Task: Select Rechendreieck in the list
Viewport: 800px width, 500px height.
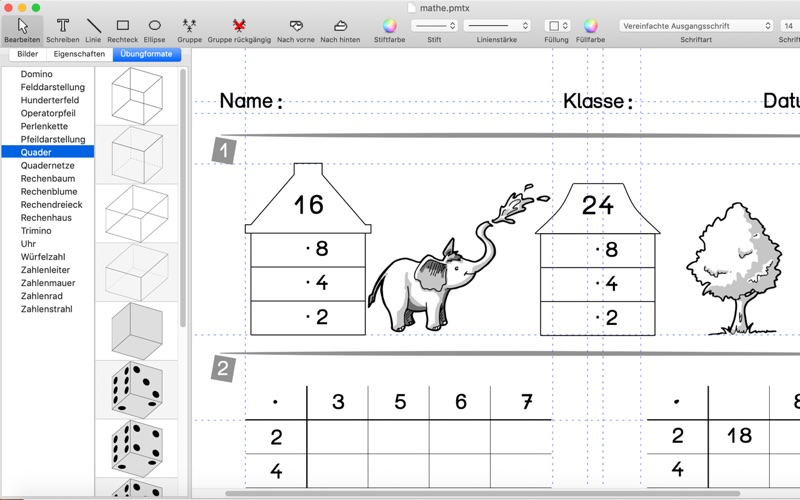Action: tap(51, 205)
